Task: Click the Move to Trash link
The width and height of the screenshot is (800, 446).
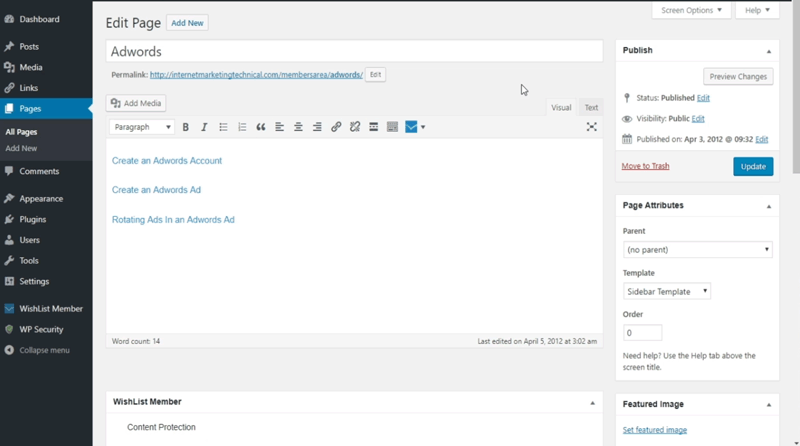Action: point(645,166)
